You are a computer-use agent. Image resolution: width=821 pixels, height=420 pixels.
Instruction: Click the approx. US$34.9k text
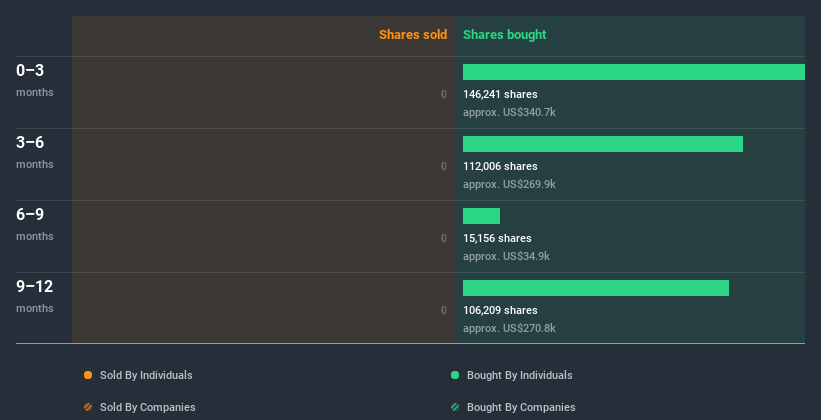[x=506, y=256]
